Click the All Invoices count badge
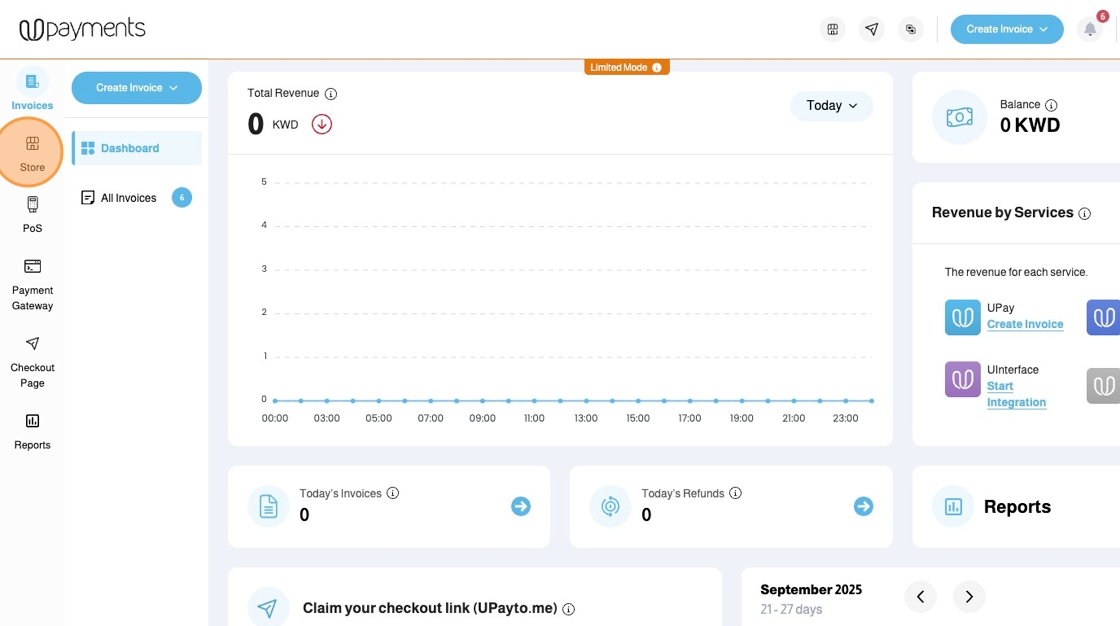1120x626 pixels. point(181,198)
